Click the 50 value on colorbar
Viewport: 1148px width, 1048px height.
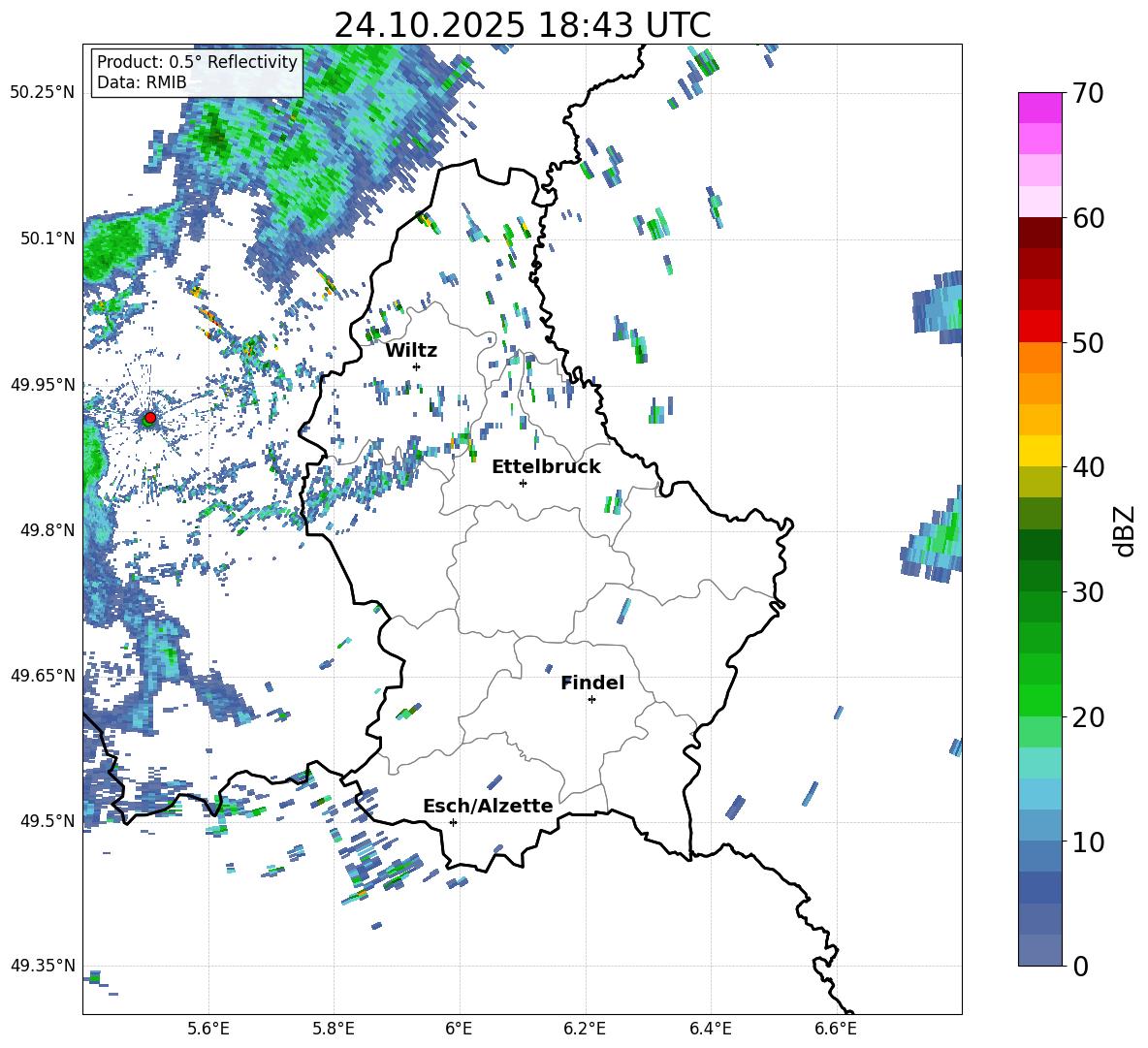click(x=1087, y=343)
